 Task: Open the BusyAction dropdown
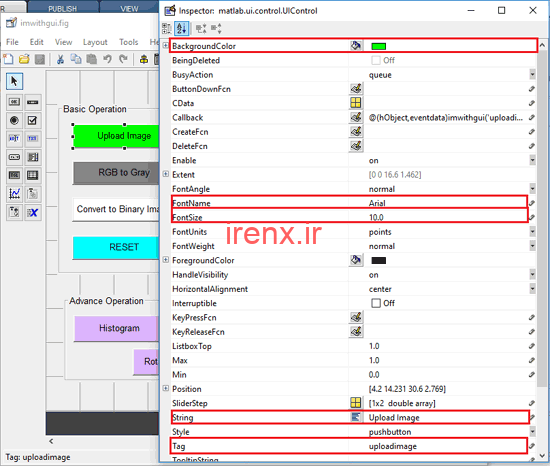click(x=532, y=74)
